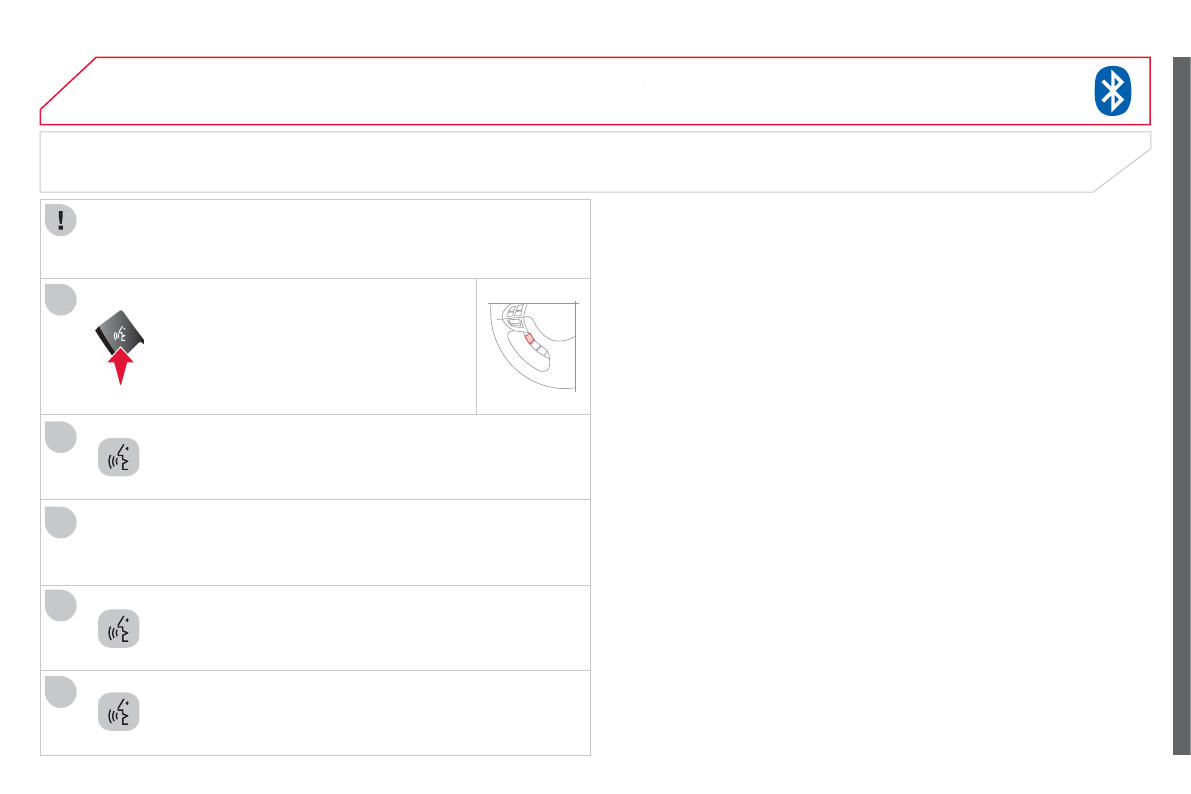Click the steering wheel control diagram
Image resolution: width=1191 pixels, height=794 pixels.
point(533,345)
